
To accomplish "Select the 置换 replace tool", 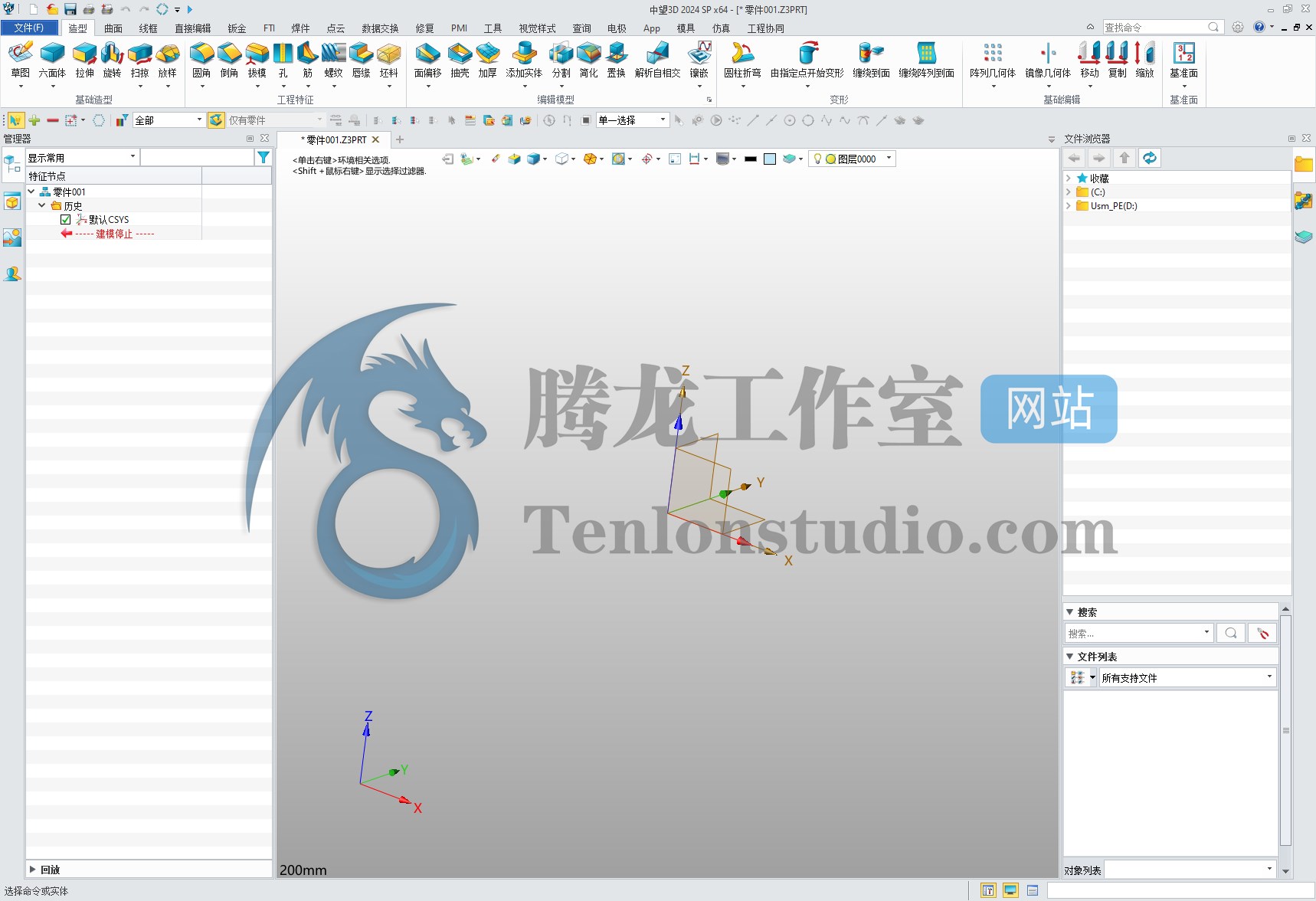I will click(616, 60).
